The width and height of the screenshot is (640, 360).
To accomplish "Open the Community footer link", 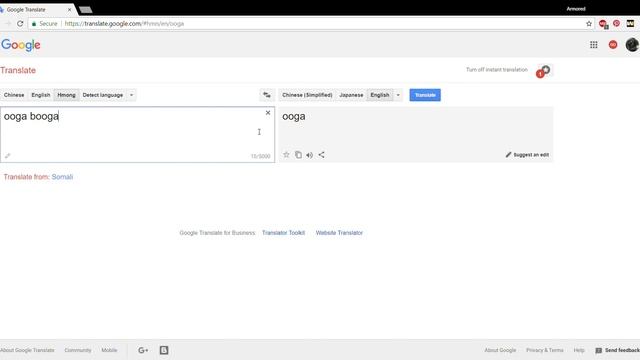I will pos(78,350).
